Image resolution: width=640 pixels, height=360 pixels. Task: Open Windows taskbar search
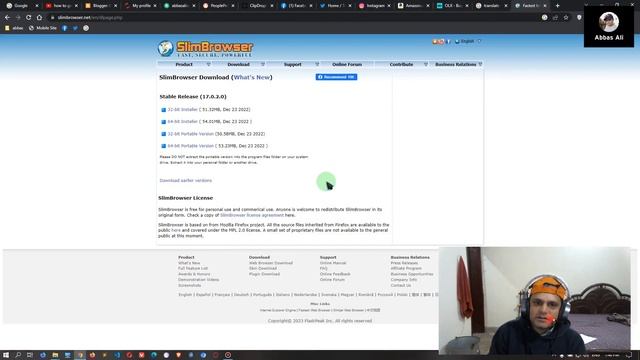[x=18, y=355]
